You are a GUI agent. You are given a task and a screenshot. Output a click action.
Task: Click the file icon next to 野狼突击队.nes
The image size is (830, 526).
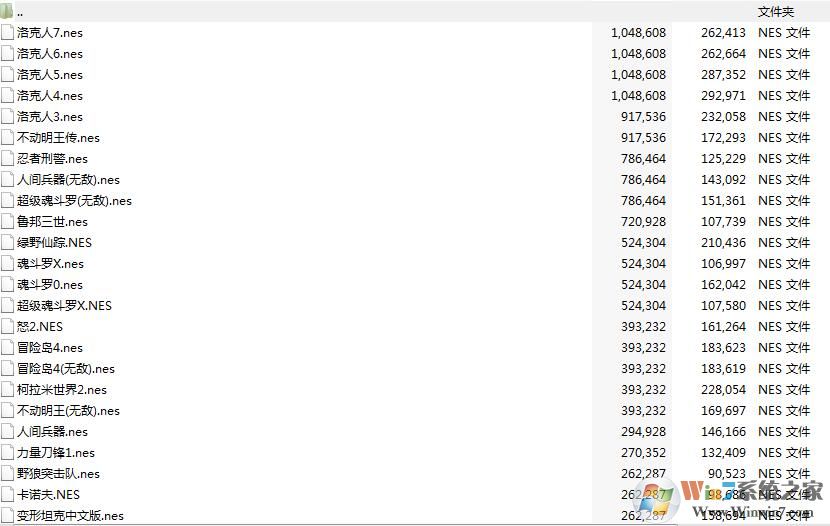click(x=7, y=473)
